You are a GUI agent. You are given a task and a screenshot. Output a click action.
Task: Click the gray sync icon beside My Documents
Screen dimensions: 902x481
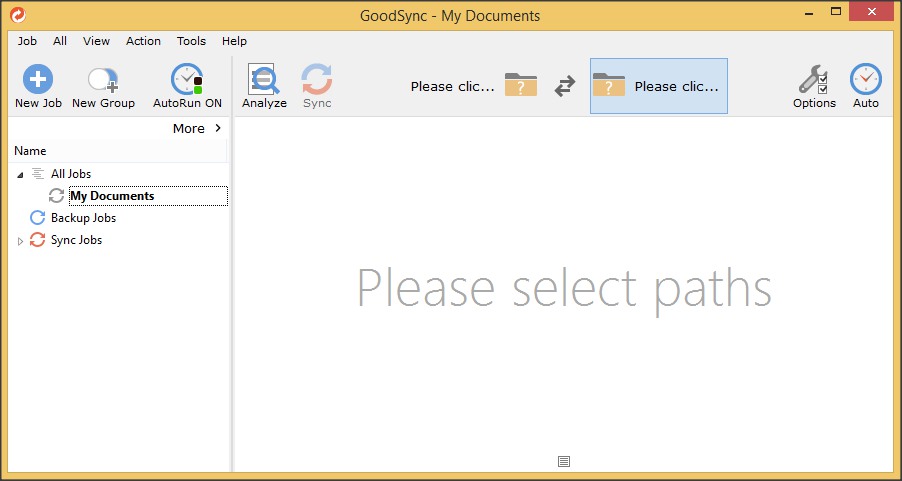click(x=56, y=196)
